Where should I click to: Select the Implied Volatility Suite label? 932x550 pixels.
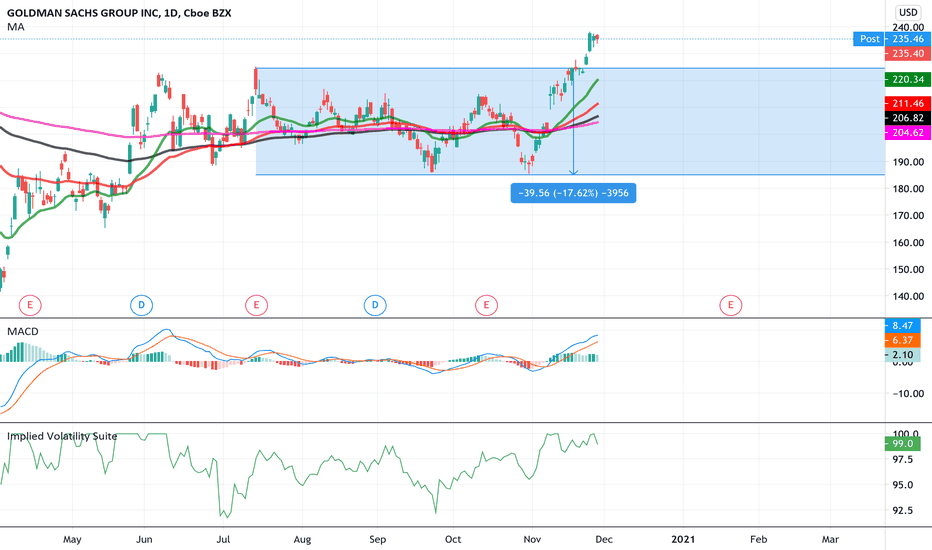click(x=62, y=436)
